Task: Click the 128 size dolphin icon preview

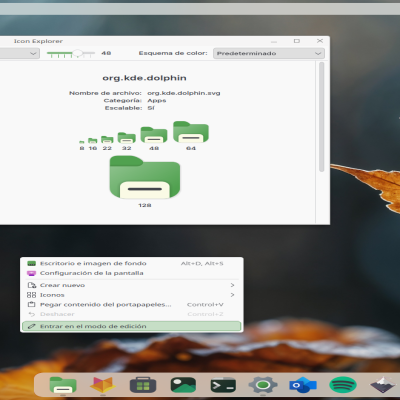Action: point(145,177)
